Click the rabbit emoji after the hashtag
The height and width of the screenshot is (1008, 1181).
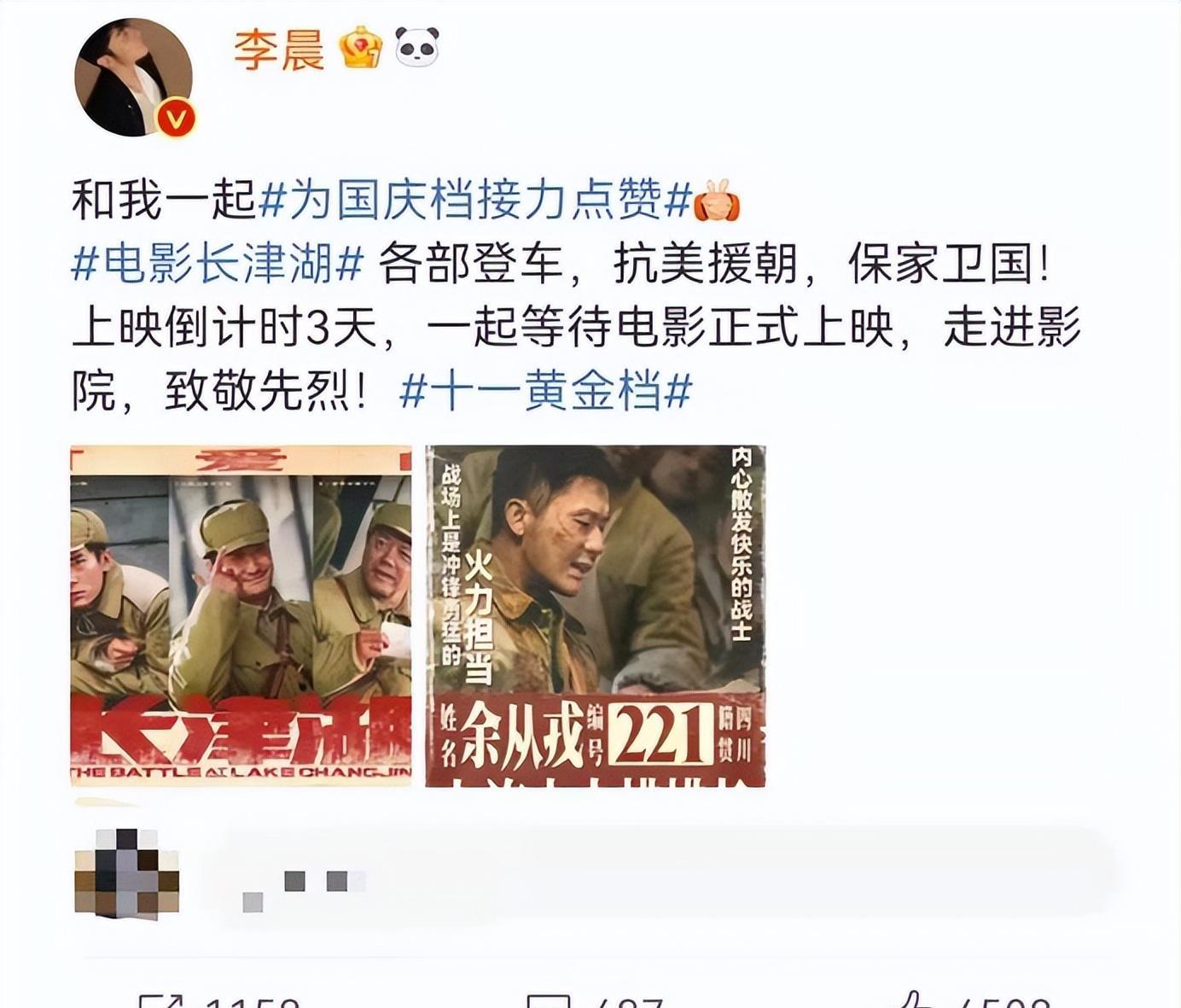[x=717, y=201]
